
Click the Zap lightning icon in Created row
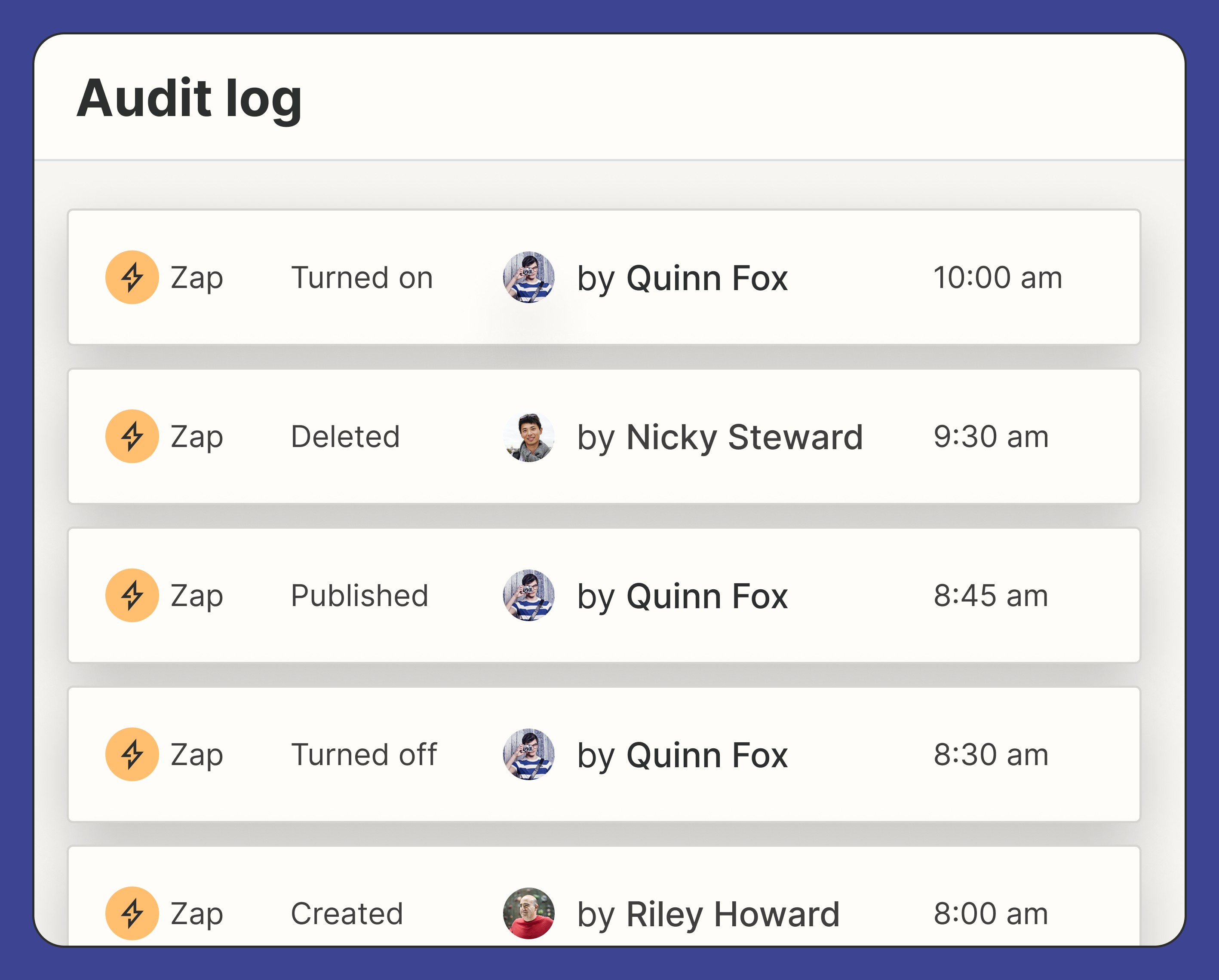point(132,913)
